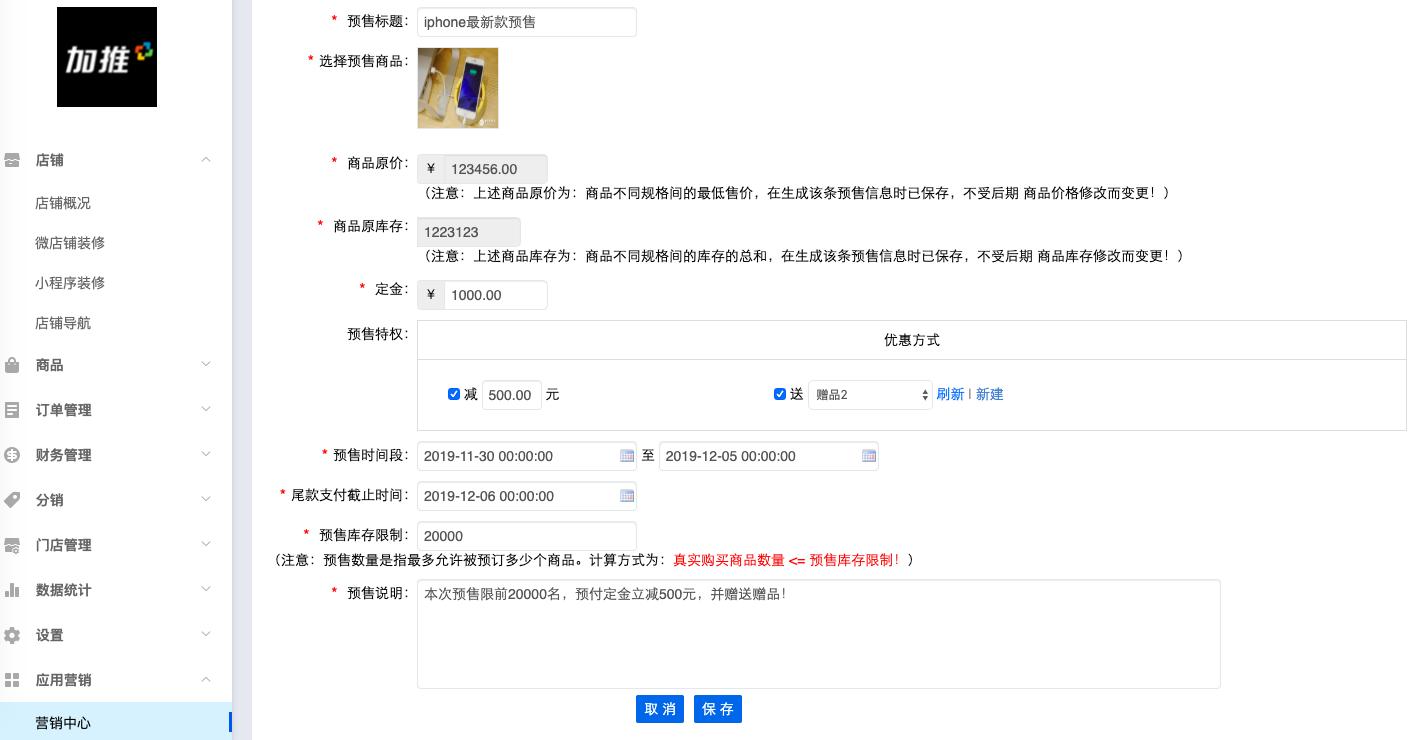This screenshot has height=740, width=1413.
Task: Click the 取消 button
Action: pyautogui.click(x=660, y=709)
